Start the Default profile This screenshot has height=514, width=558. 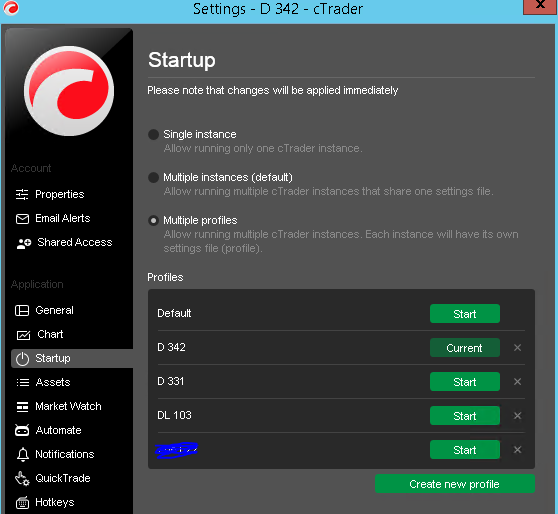point(465,314)
